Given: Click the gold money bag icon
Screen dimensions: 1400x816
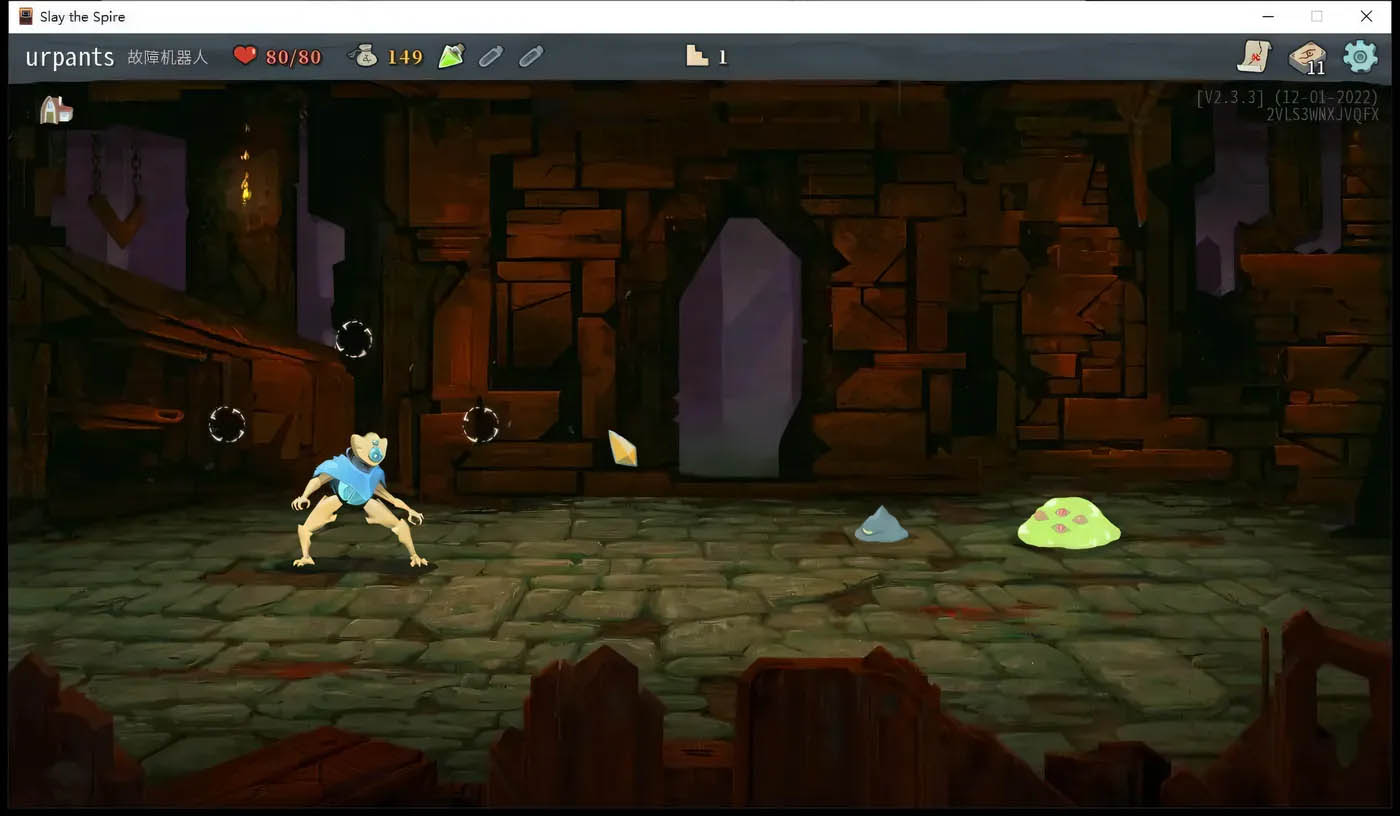Looking at the screenshot, I should pos(364,56).
